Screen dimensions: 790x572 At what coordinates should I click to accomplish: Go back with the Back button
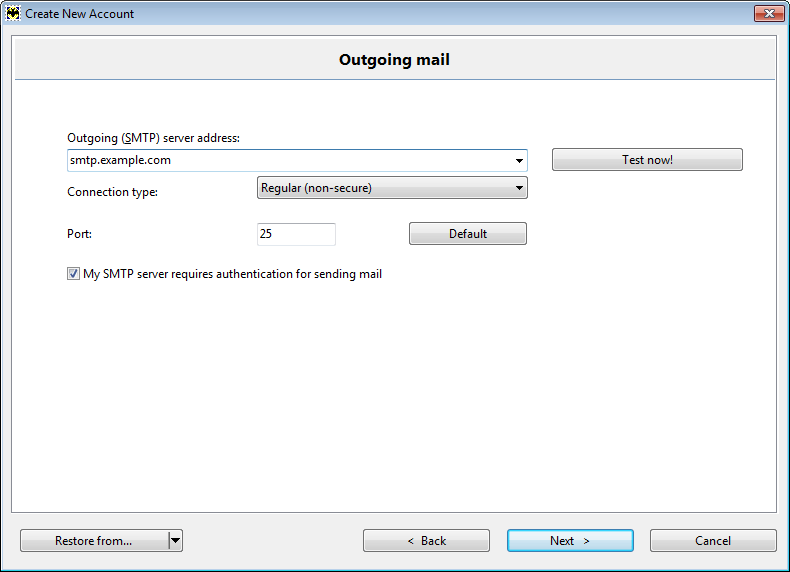pos(426,541)
